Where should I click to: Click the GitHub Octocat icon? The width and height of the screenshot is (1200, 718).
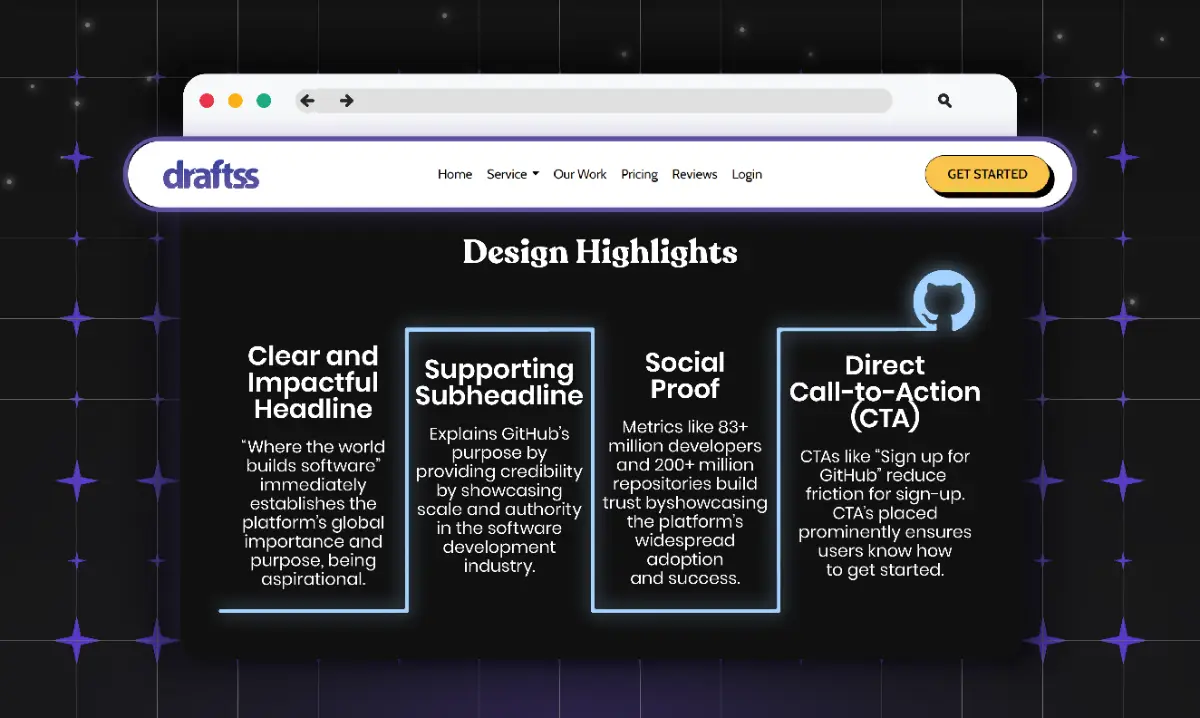(x=944, y=302)
